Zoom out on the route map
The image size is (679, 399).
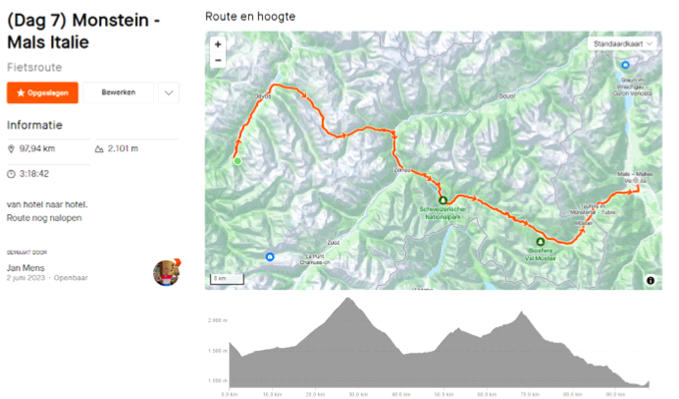pyautogui.click(x=218, y=60)
